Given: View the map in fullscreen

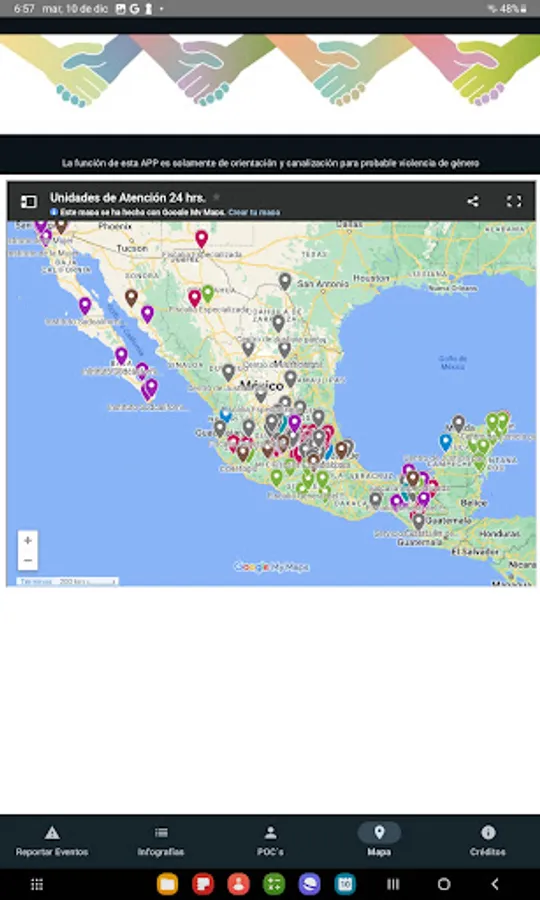Looking at the screenshot, I should click(x=514, y=201).
